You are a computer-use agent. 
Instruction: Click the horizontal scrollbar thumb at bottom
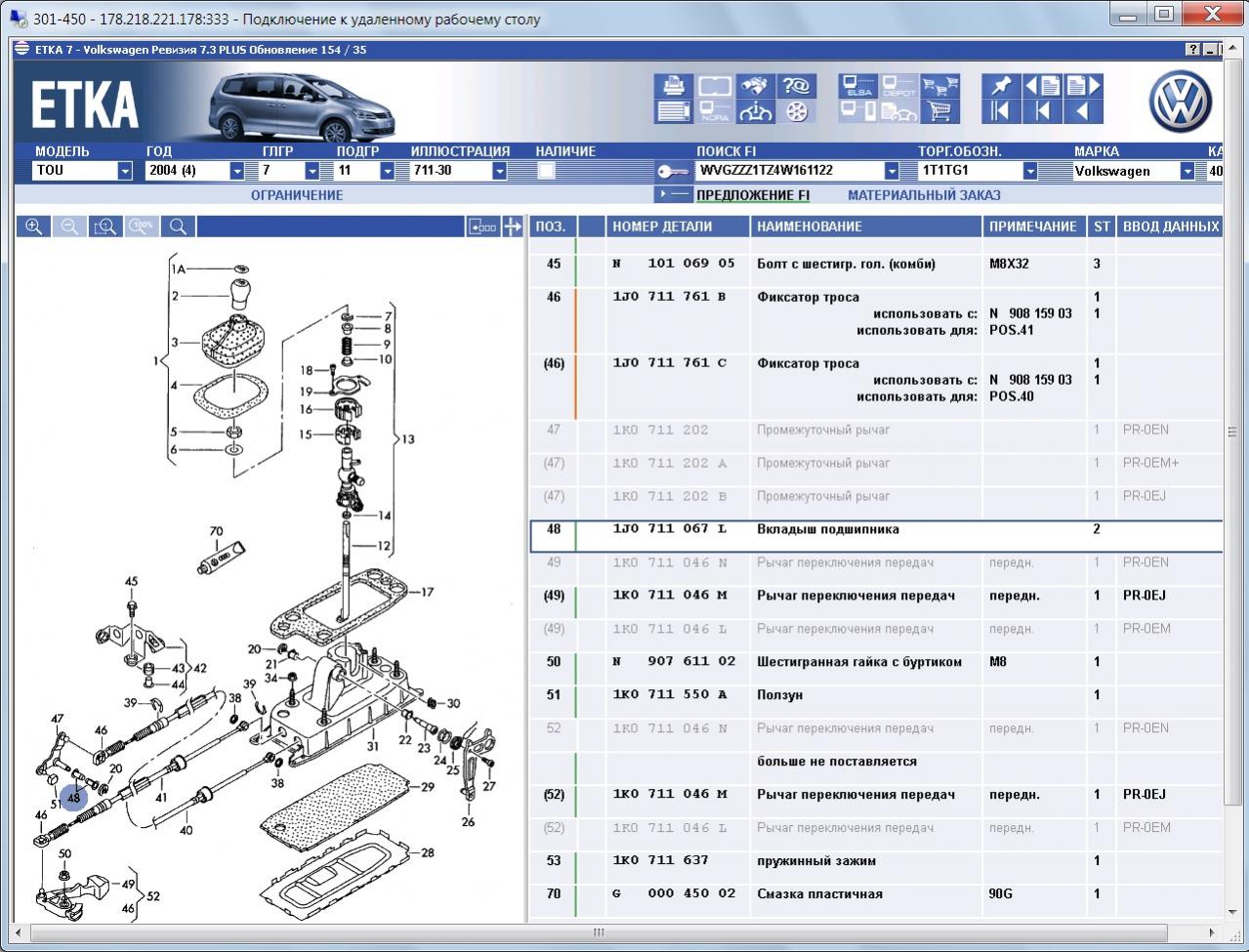click(x=598, y=932)
